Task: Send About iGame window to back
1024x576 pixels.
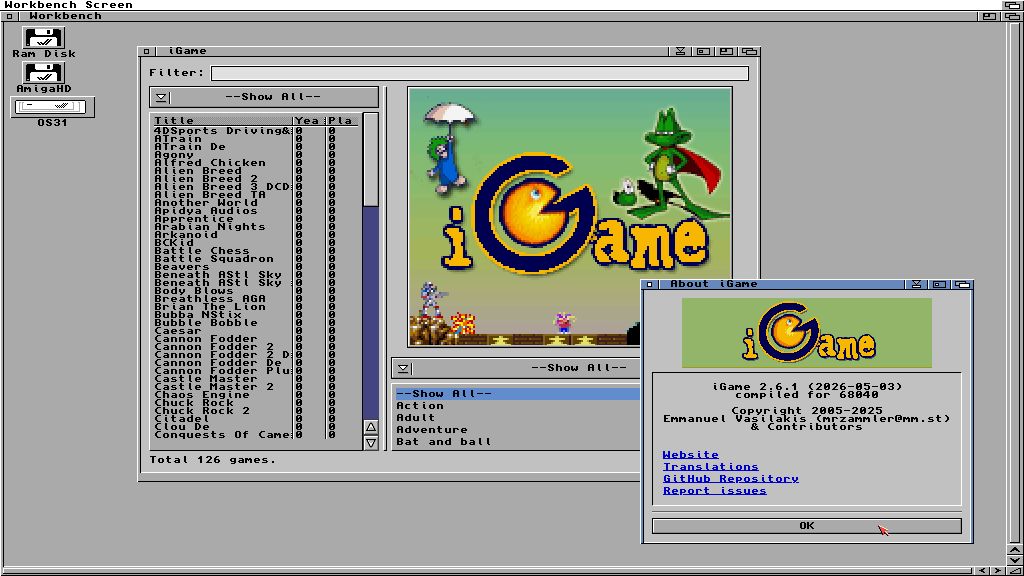Action: [962, 284]
